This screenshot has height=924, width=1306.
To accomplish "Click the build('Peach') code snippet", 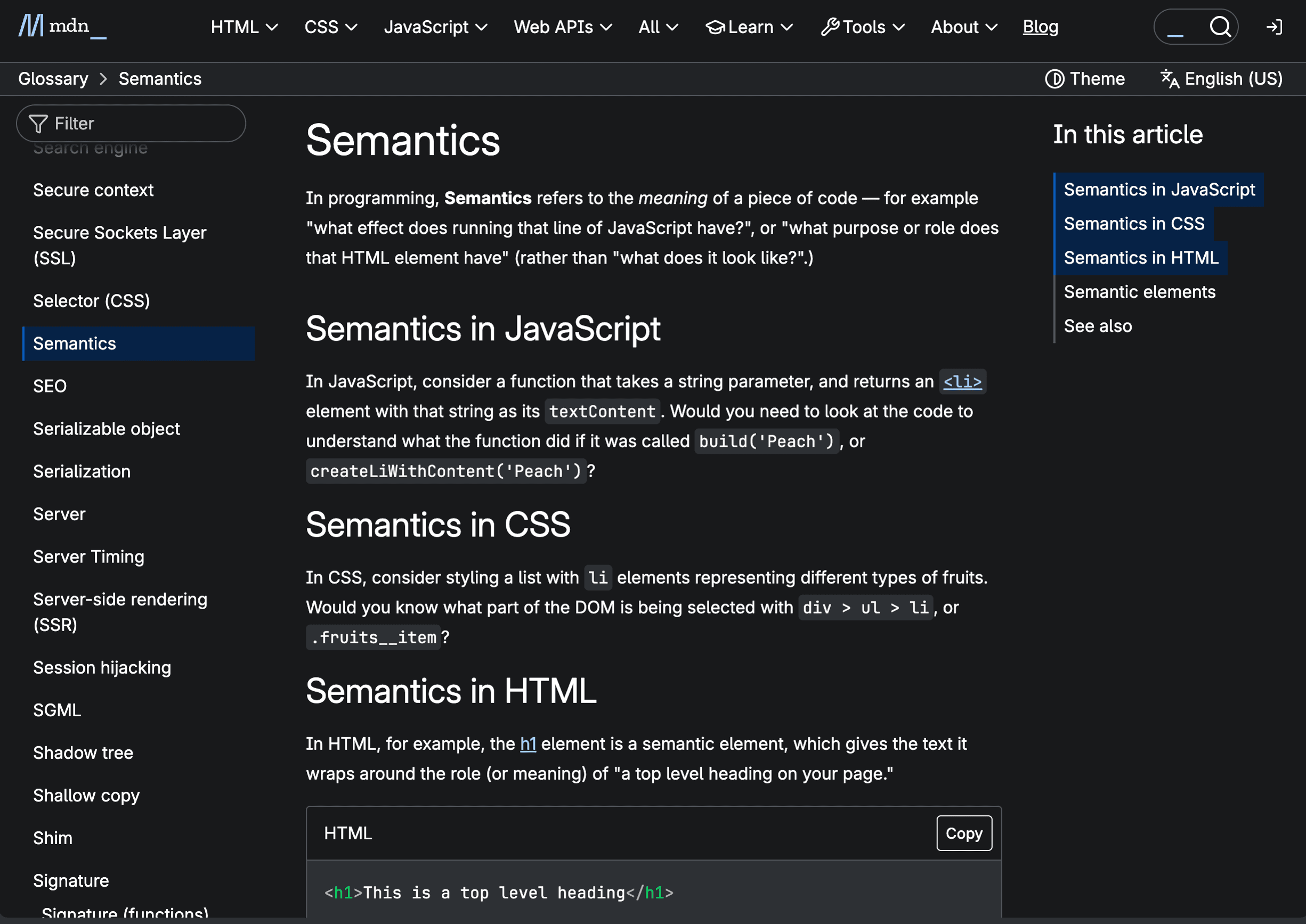I will point(766,441).
